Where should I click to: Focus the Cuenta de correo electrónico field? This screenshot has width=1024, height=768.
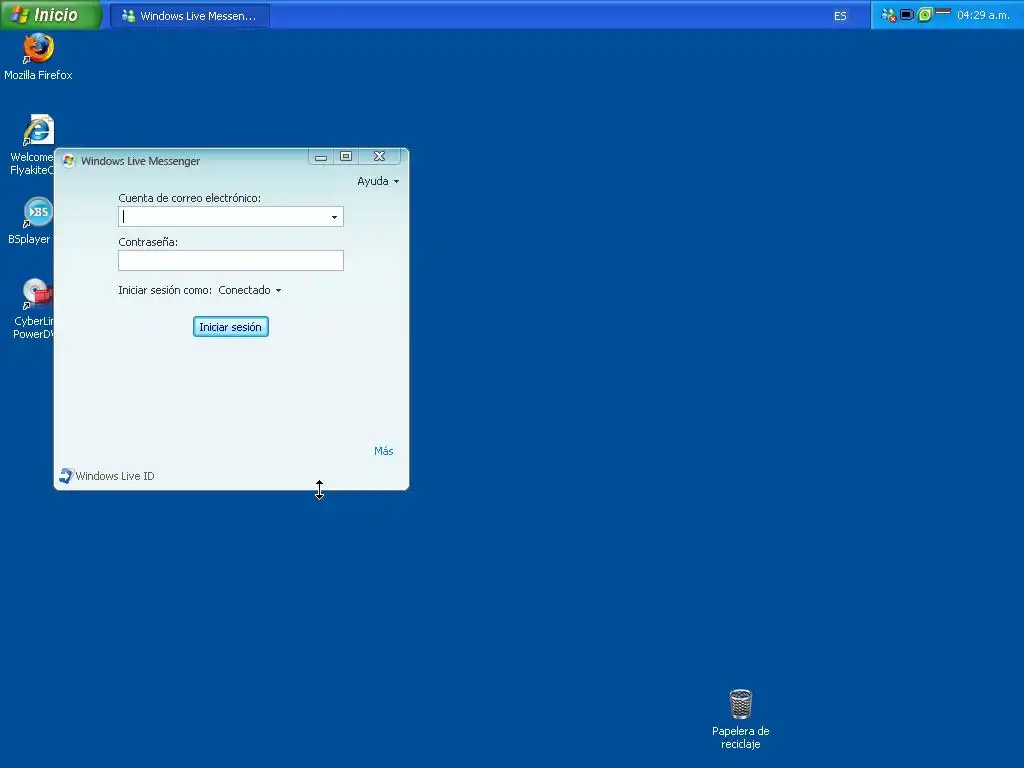231,217
